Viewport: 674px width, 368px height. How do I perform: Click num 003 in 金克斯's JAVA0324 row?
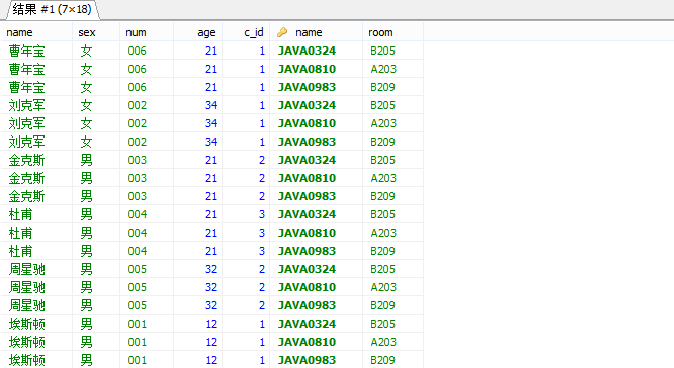coord(137,160)
